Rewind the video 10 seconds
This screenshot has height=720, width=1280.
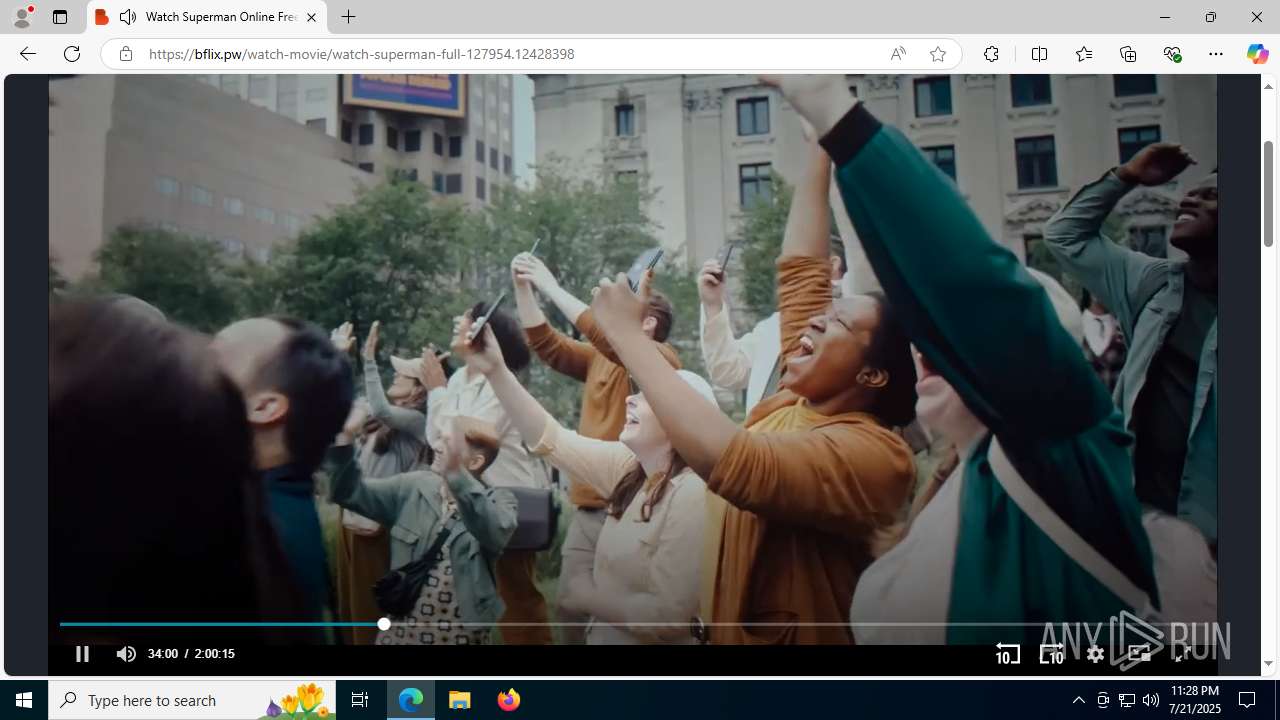[1008, 654]
